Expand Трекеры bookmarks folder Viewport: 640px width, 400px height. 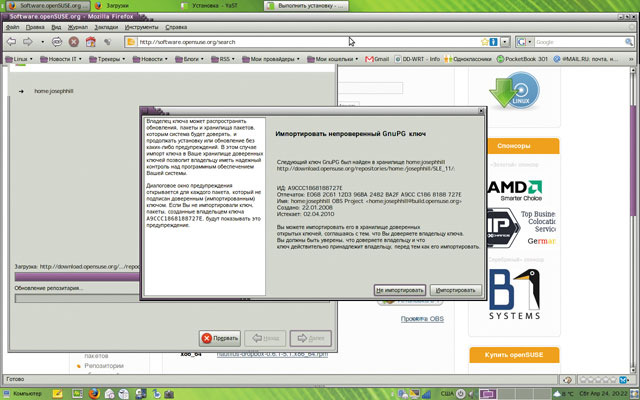tap(107, 59)
